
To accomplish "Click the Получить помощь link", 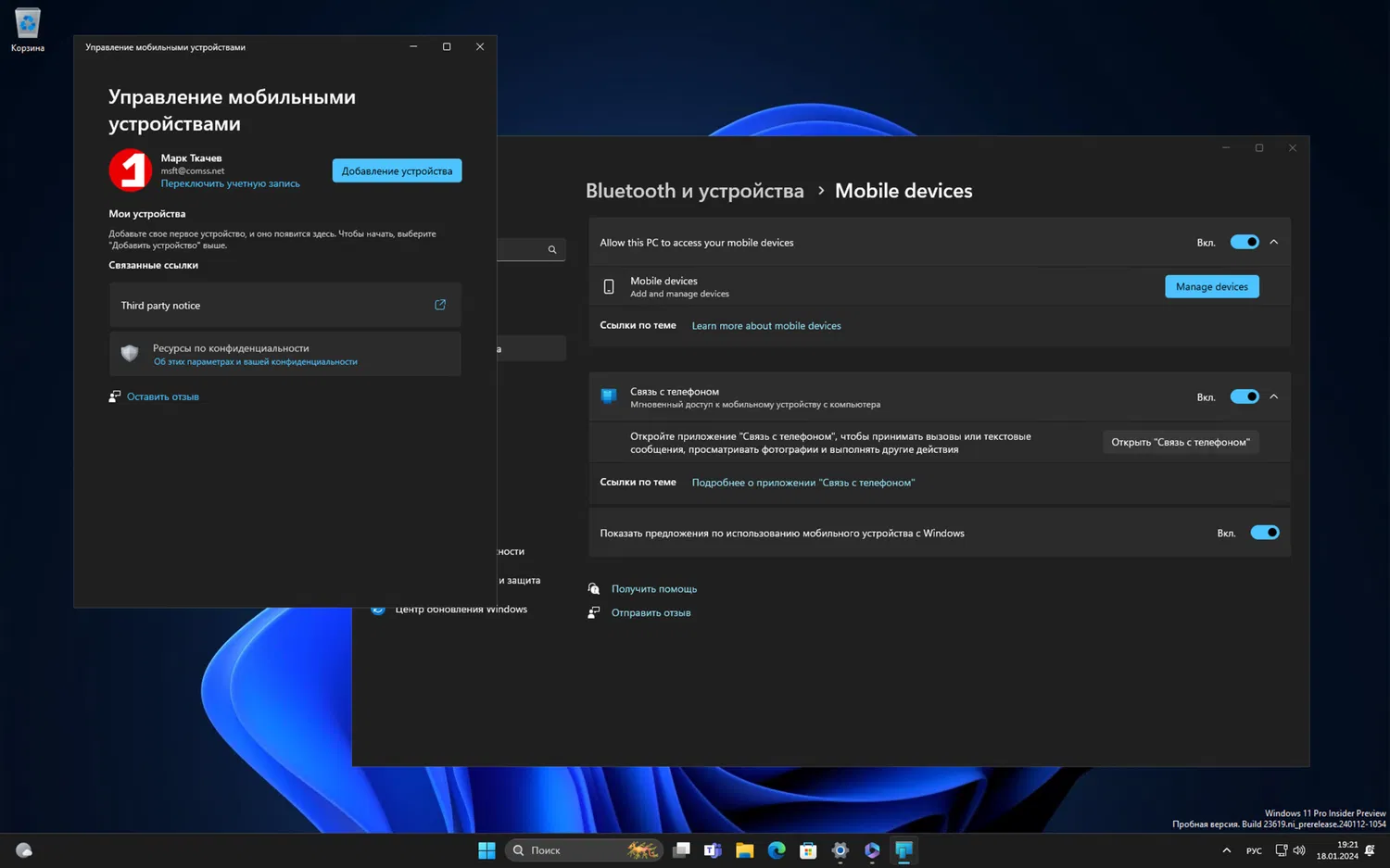I will (x=654, y=589).
